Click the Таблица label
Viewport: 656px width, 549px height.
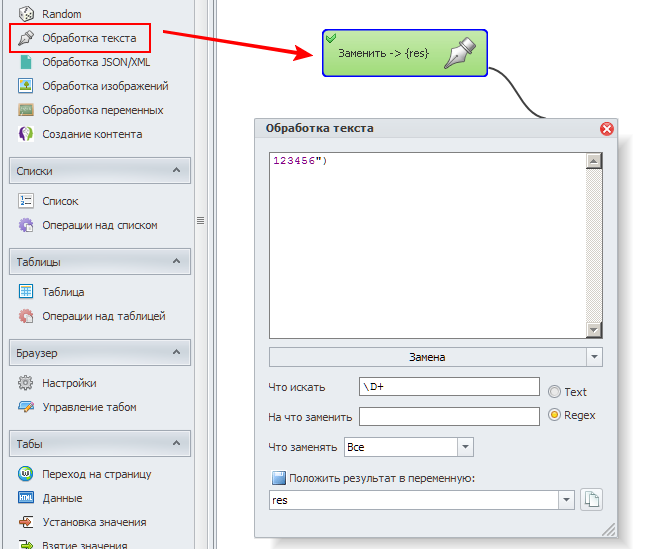pos(63,292)
